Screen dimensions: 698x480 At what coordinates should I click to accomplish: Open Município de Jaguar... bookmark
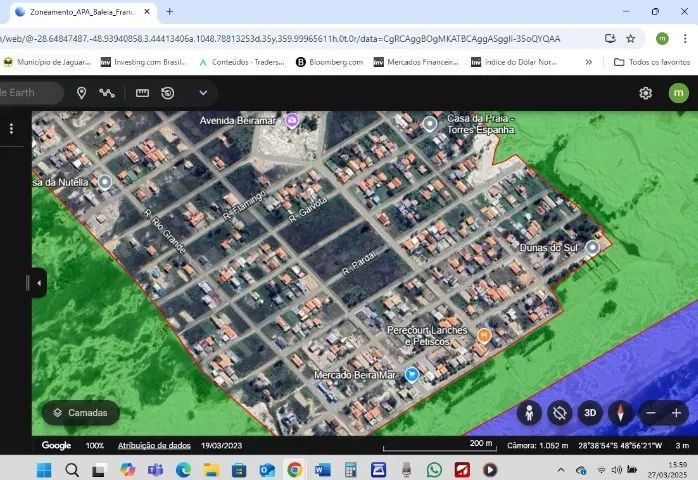tap(47, 62)
